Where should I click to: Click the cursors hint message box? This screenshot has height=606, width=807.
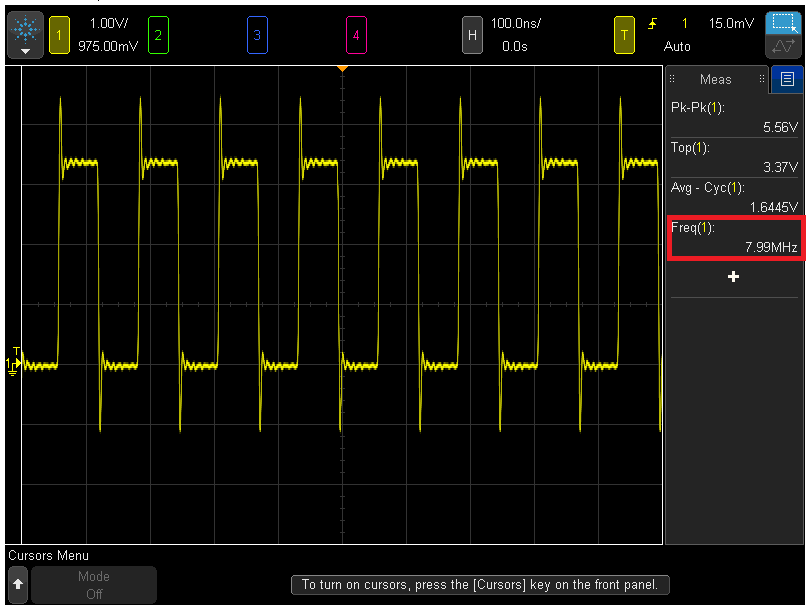(480, 585)
